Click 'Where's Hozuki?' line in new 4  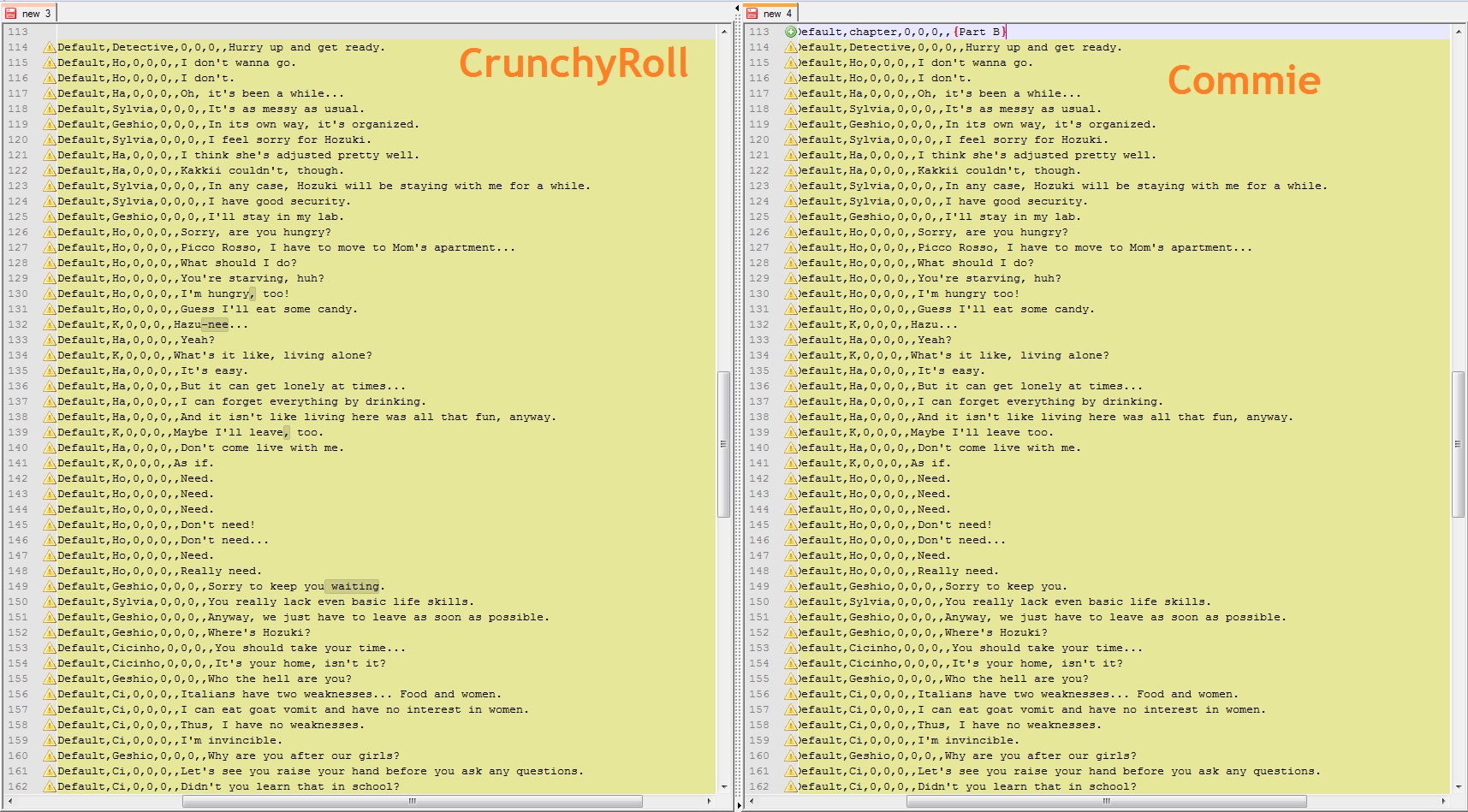pos(996,632)
